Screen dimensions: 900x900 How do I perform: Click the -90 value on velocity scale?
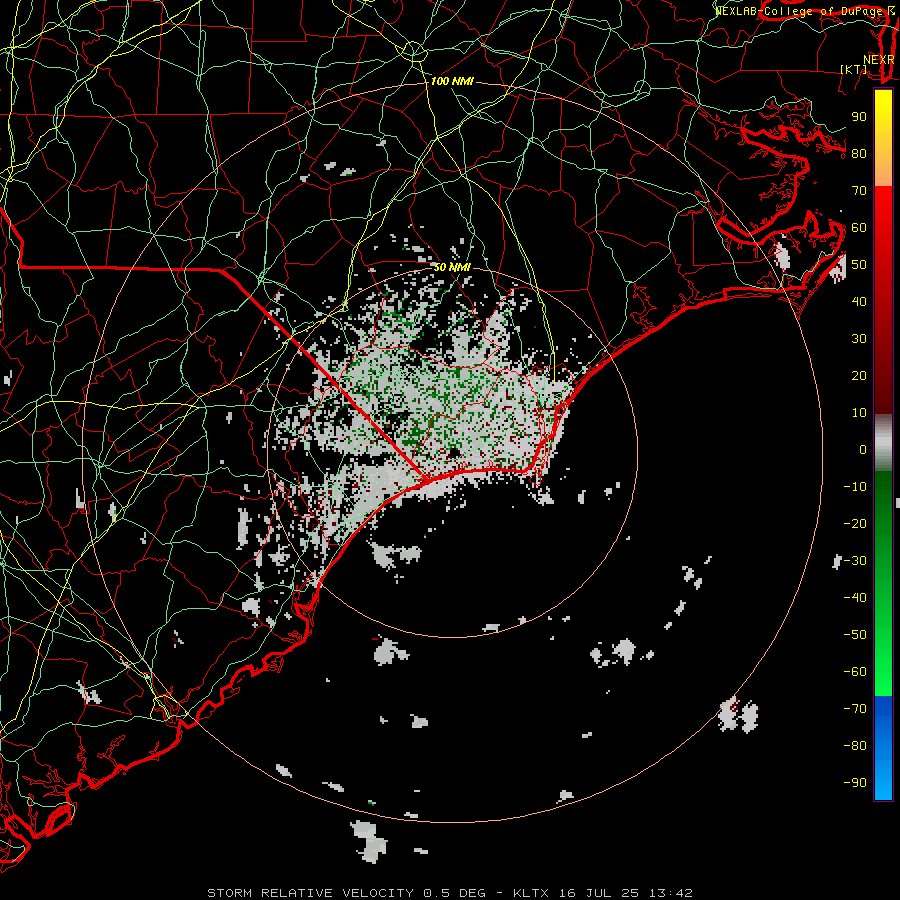855,783
